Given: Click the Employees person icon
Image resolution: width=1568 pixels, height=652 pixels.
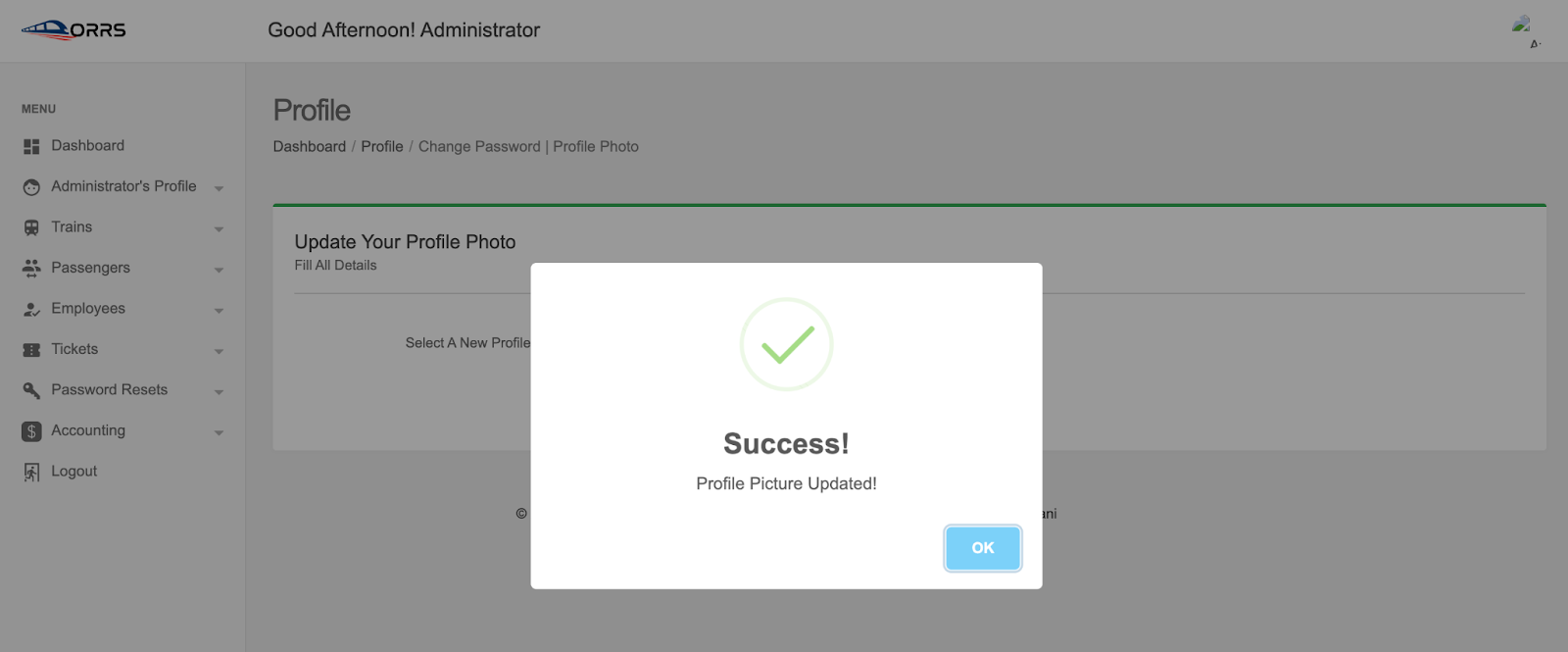Looking at the screenshot, I should coord(31,309).
